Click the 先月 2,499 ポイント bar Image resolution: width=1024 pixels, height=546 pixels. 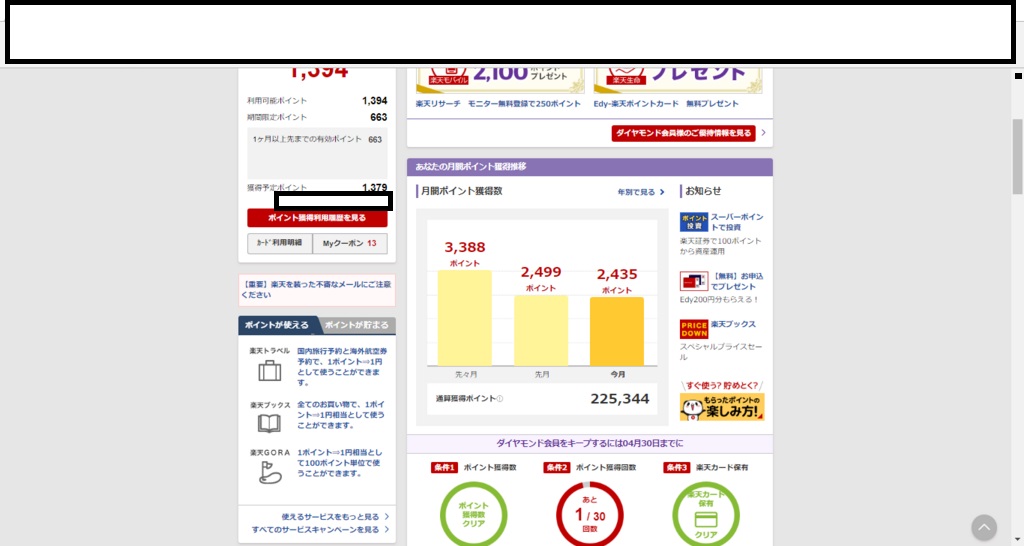pyautogui.click(x=541, y=330)
